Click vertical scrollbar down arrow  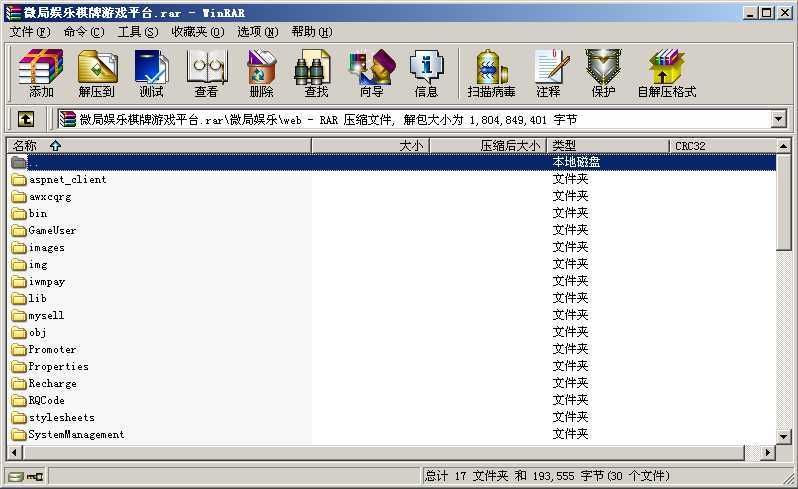783,437
